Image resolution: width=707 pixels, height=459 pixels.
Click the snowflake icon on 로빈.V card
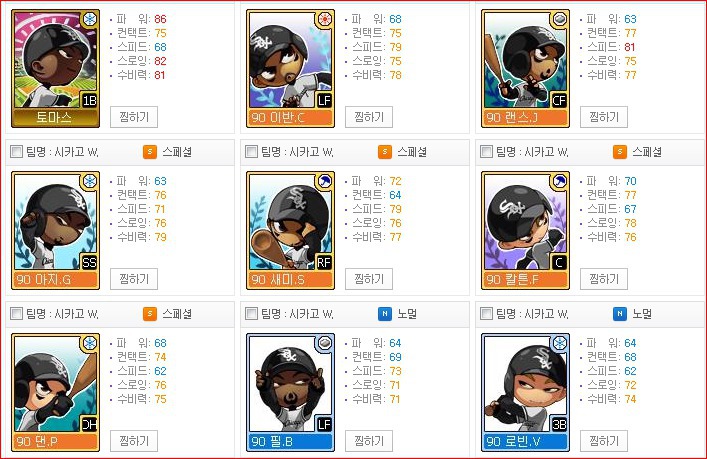tap(560, 343)
